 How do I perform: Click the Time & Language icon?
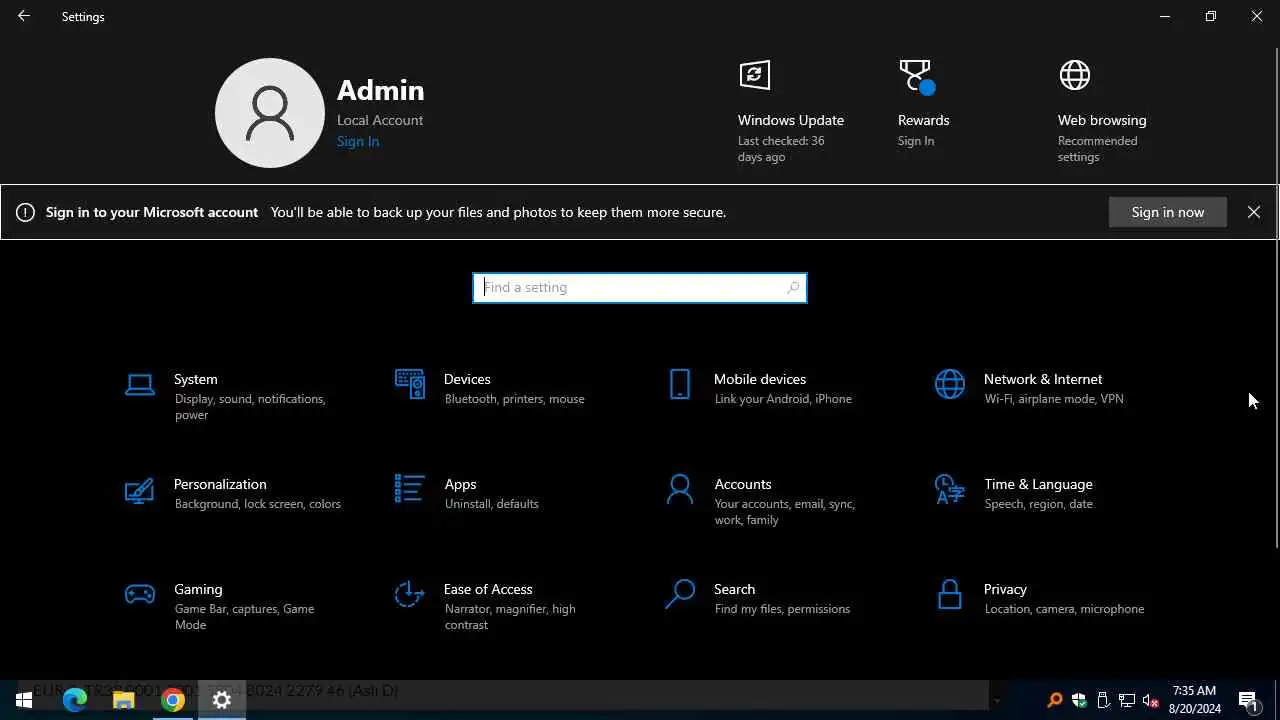[950, 489]
